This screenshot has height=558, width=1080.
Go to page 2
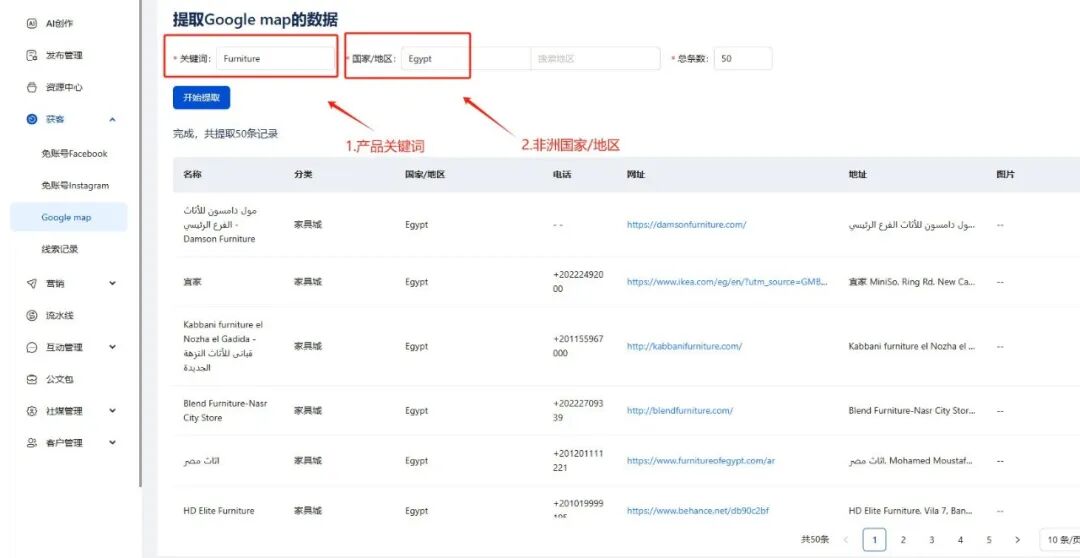point(903,539)
